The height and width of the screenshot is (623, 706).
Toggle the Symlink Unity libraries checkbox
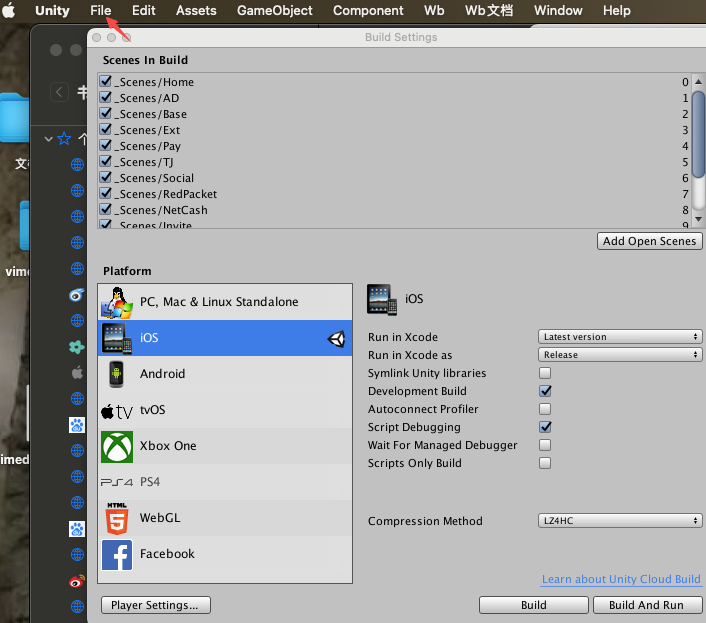545,373
